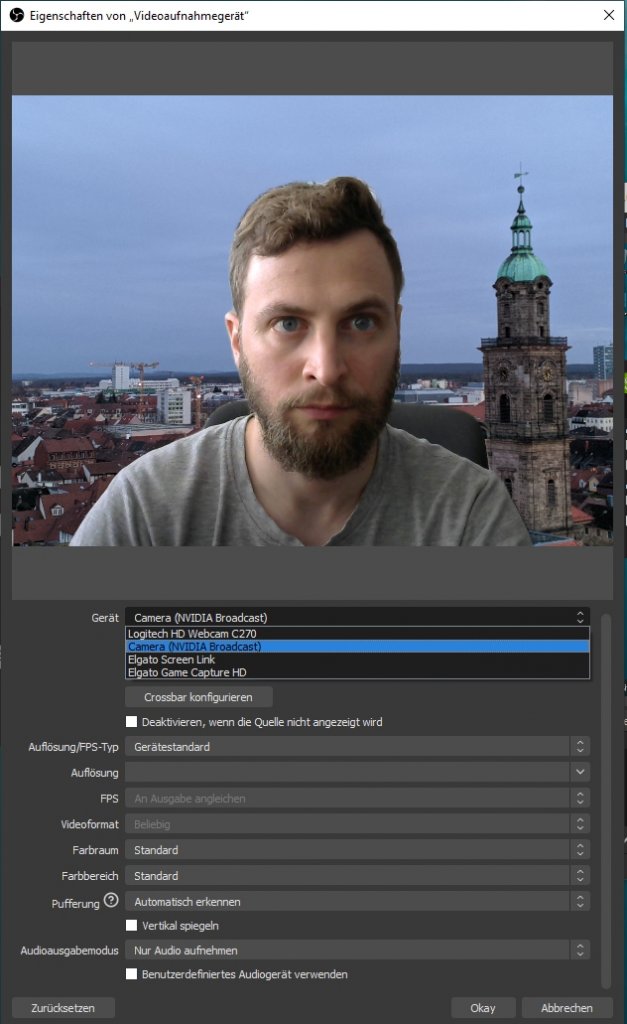Choose Elgato Screen Link device
Viewport: 627px width, 1024px height.
click(357, 660)
